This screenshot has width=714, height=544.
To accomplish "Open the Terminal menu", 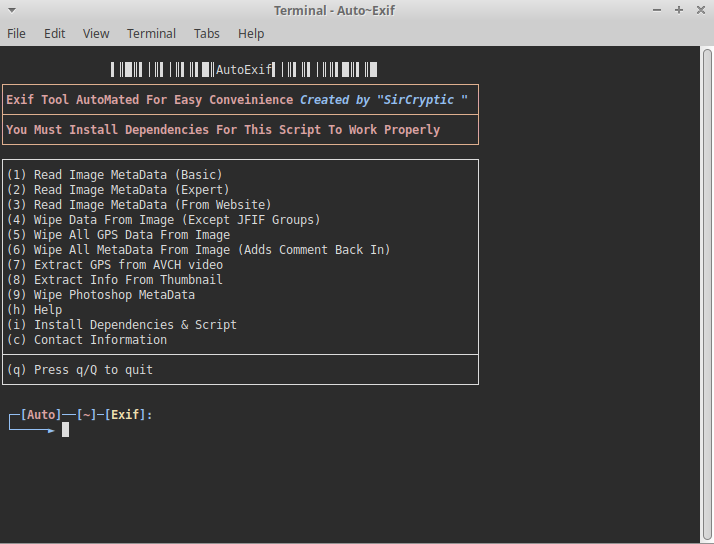I will point(151,33).
